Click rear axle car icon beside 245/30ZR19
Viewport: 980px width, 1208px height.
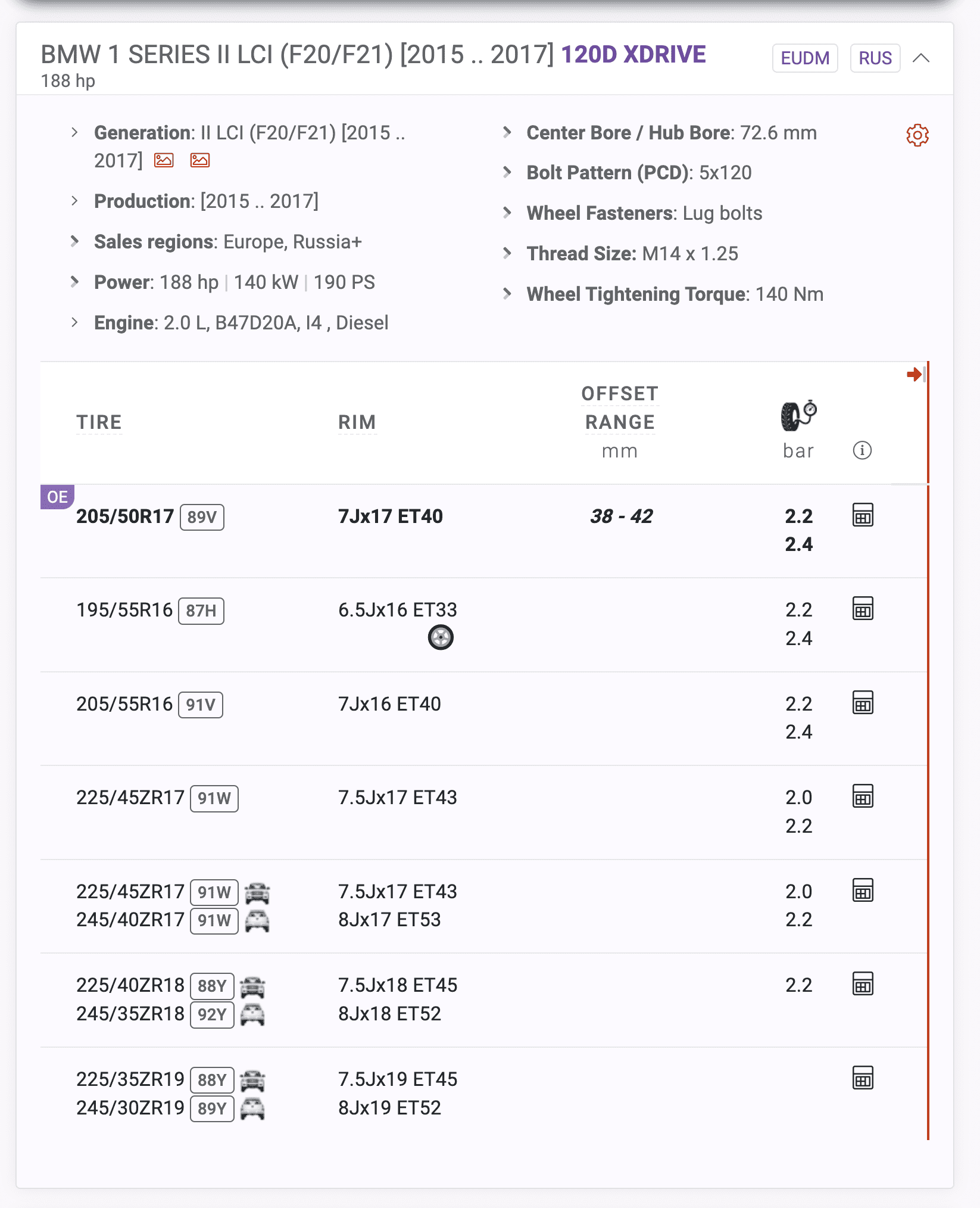coord(252,1109)
